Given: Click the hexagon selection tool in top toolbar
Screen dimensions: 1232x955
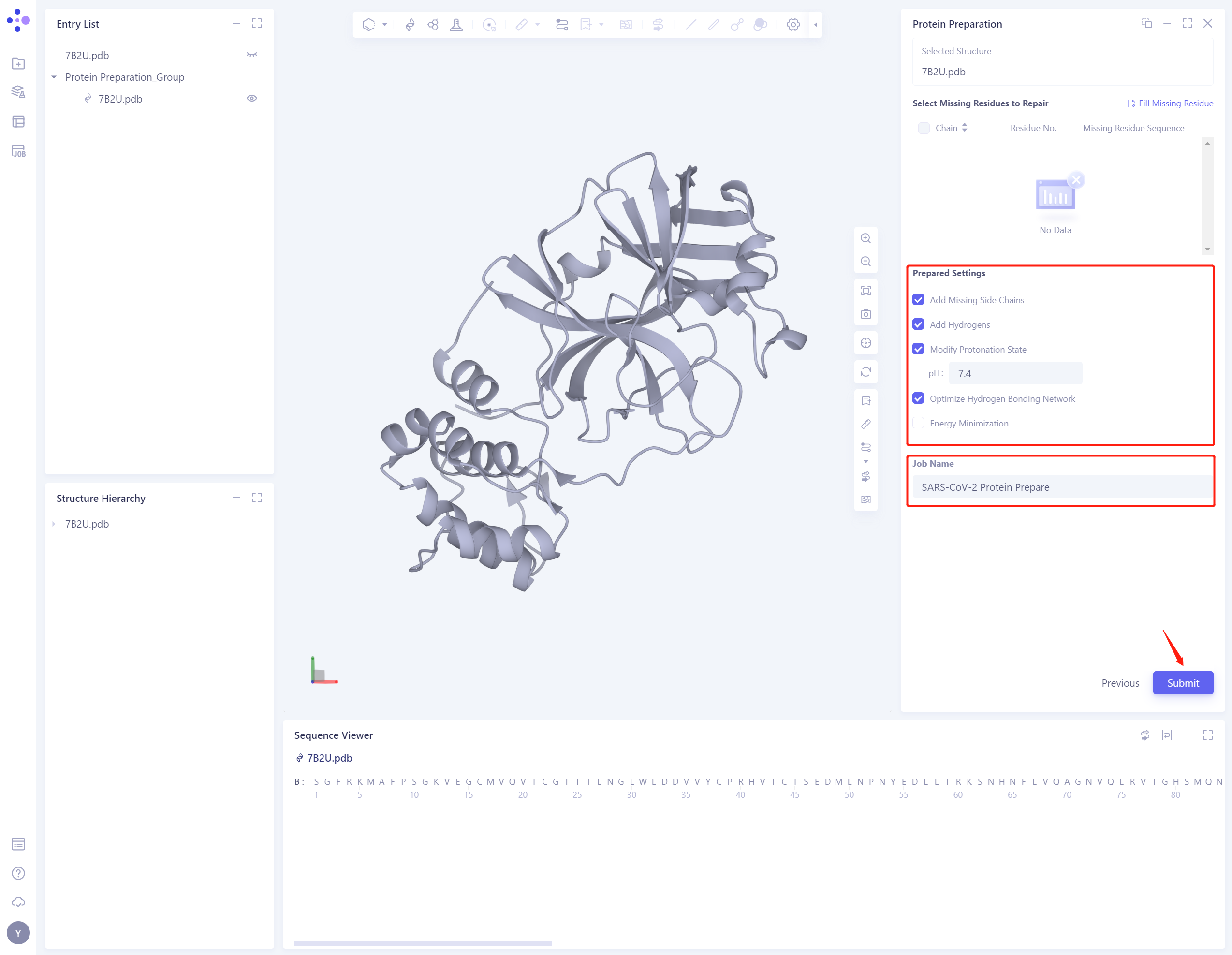Looking at the screenshot, I should [x=368, y=25].
